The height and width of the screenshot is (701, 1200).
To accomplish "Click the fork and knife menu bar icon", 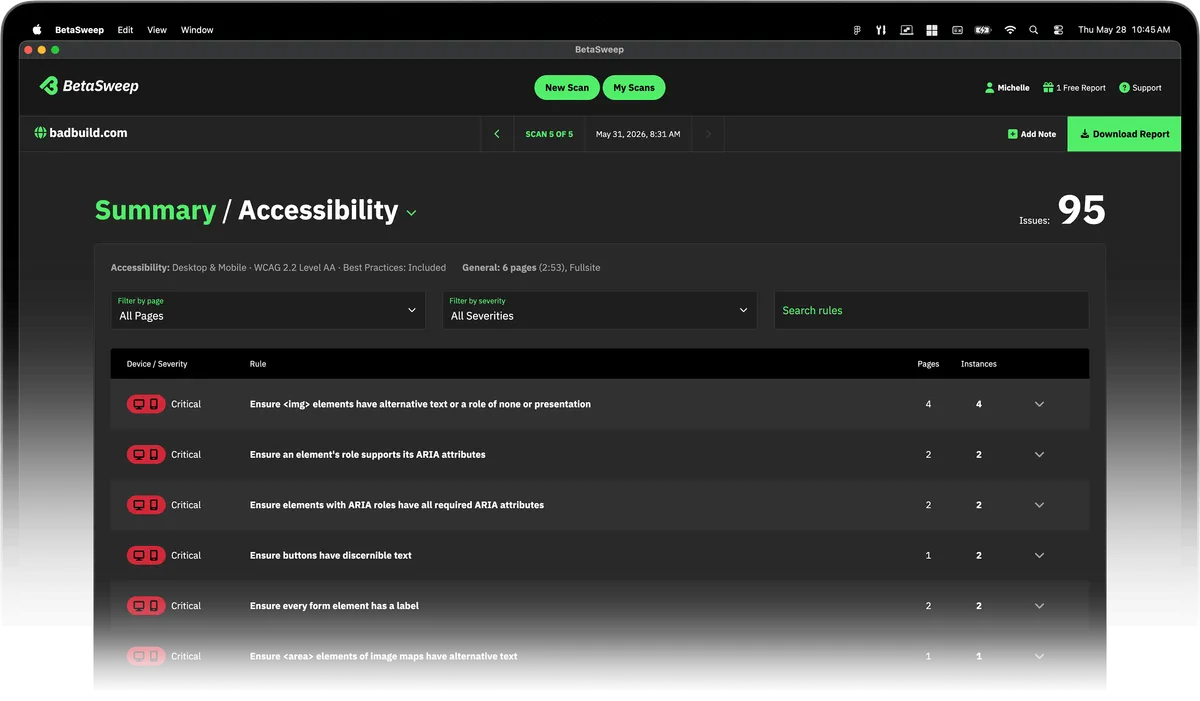I will [881, 30].
